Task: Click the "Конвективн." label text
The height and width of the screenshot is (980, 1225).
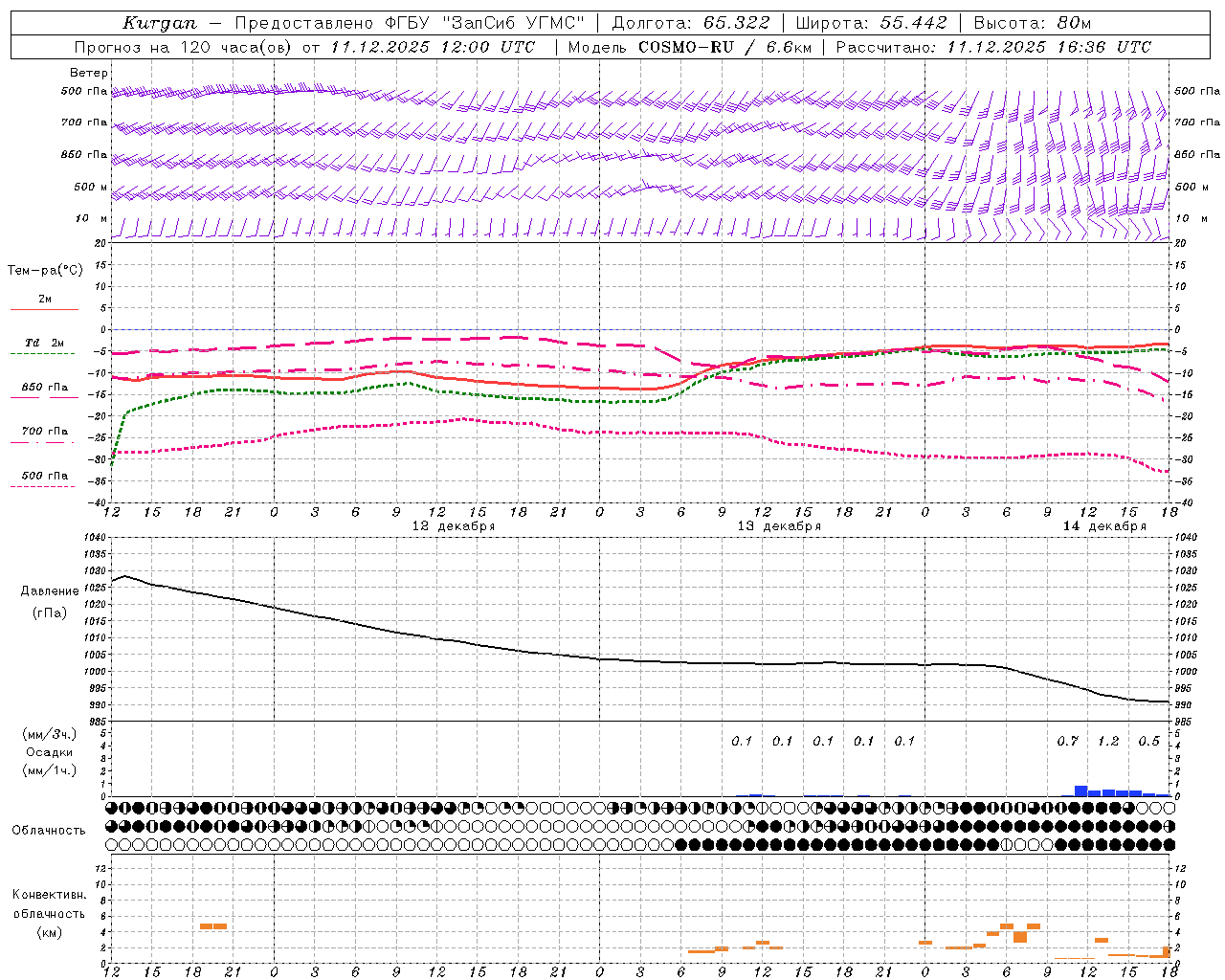Action: click(x=49, y=895)
